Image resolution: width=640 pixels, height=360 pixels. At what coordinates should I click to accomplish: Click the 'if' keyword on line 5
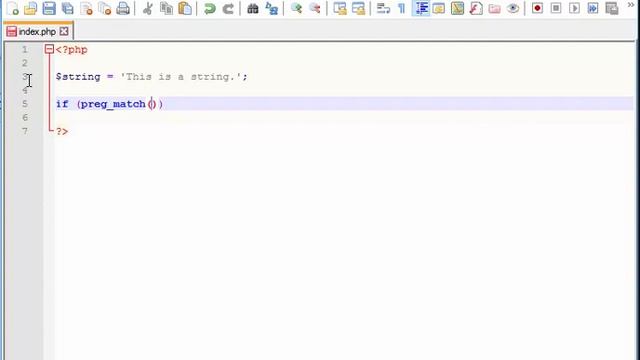coord(62,104)
